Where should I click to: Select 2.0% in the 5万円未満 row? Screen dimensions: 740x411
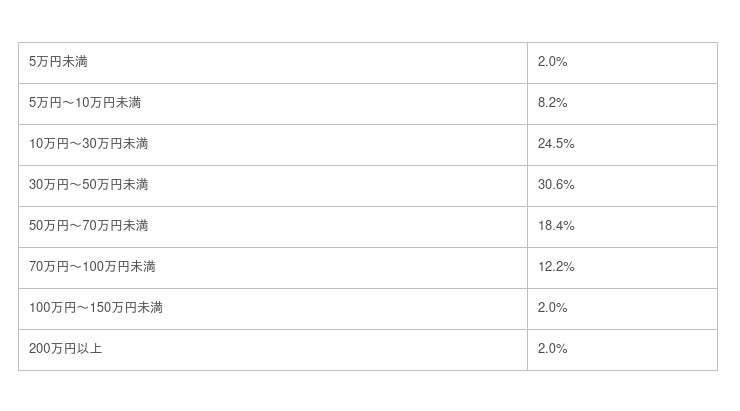tap(552, 62)
